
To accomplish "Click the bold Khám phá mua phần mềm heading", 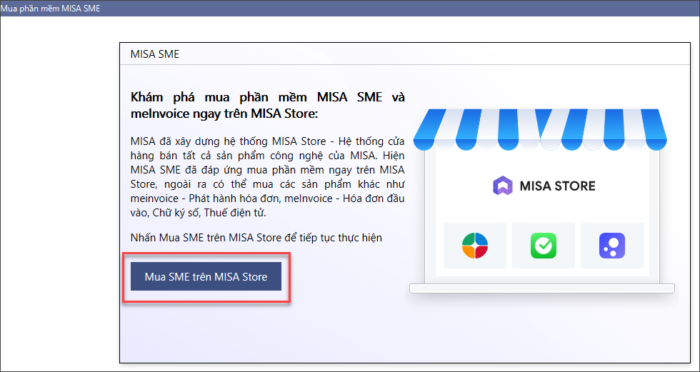I will pos(267,105).
